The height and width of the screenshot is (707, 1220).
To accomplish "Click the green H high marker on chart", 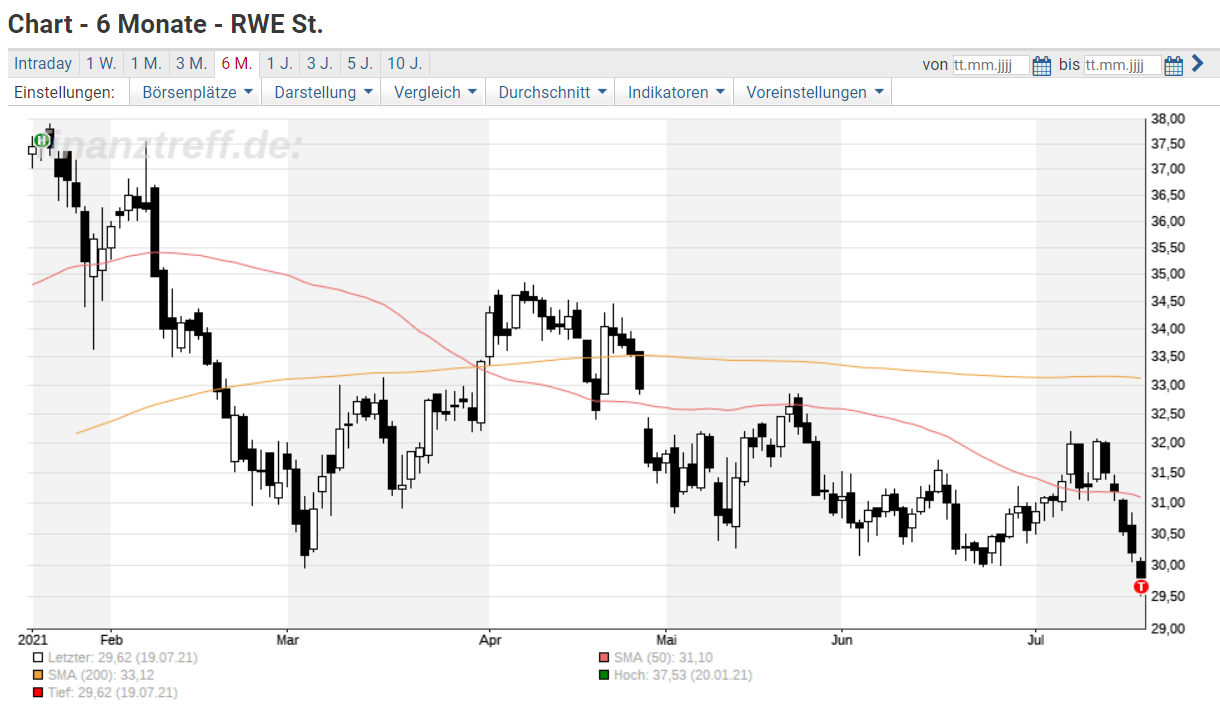I will 41,141.
